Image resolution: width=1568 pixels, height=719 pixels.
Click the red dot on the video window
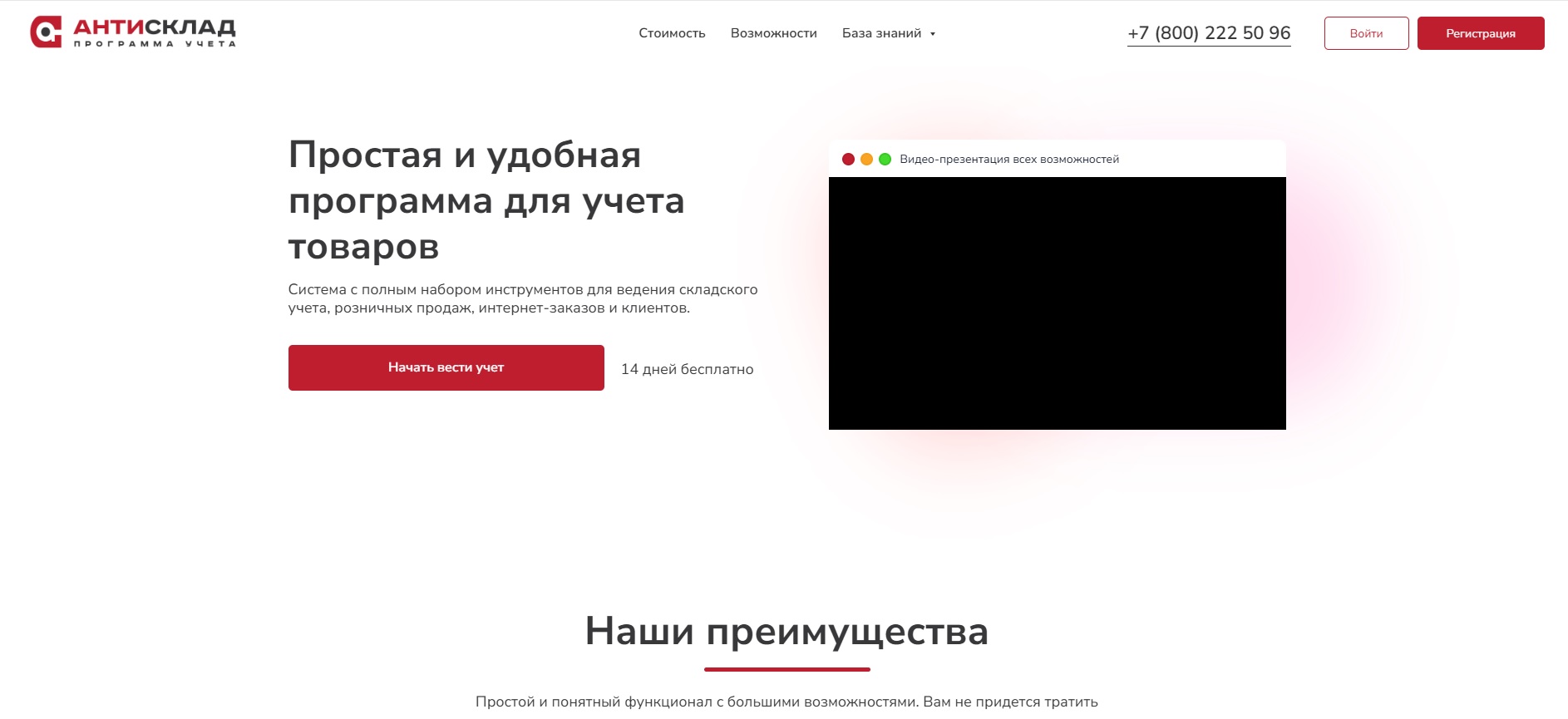(x=848, y=159)
